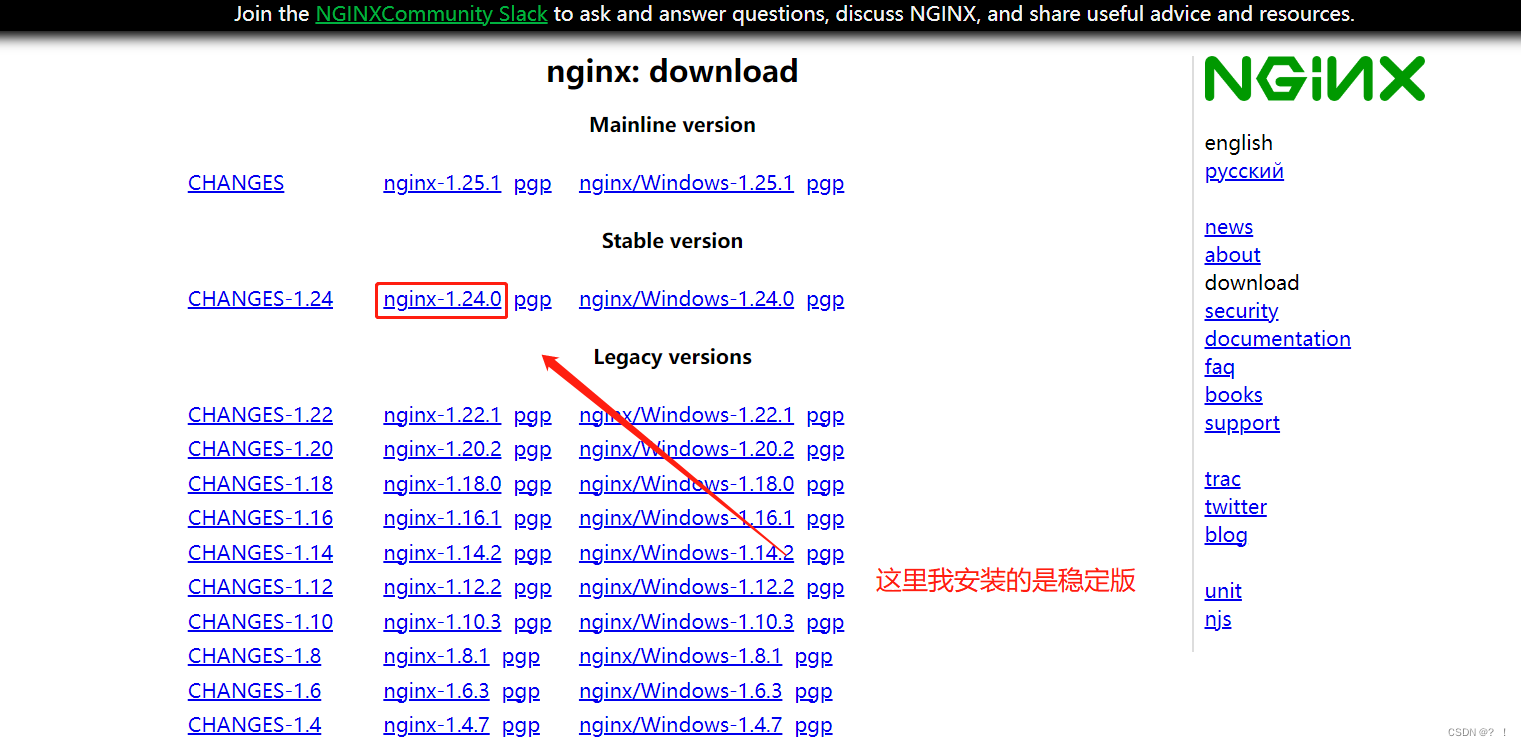Download nginx/Windows-1.4.7

pyautogui.click(x=680, y=725)
